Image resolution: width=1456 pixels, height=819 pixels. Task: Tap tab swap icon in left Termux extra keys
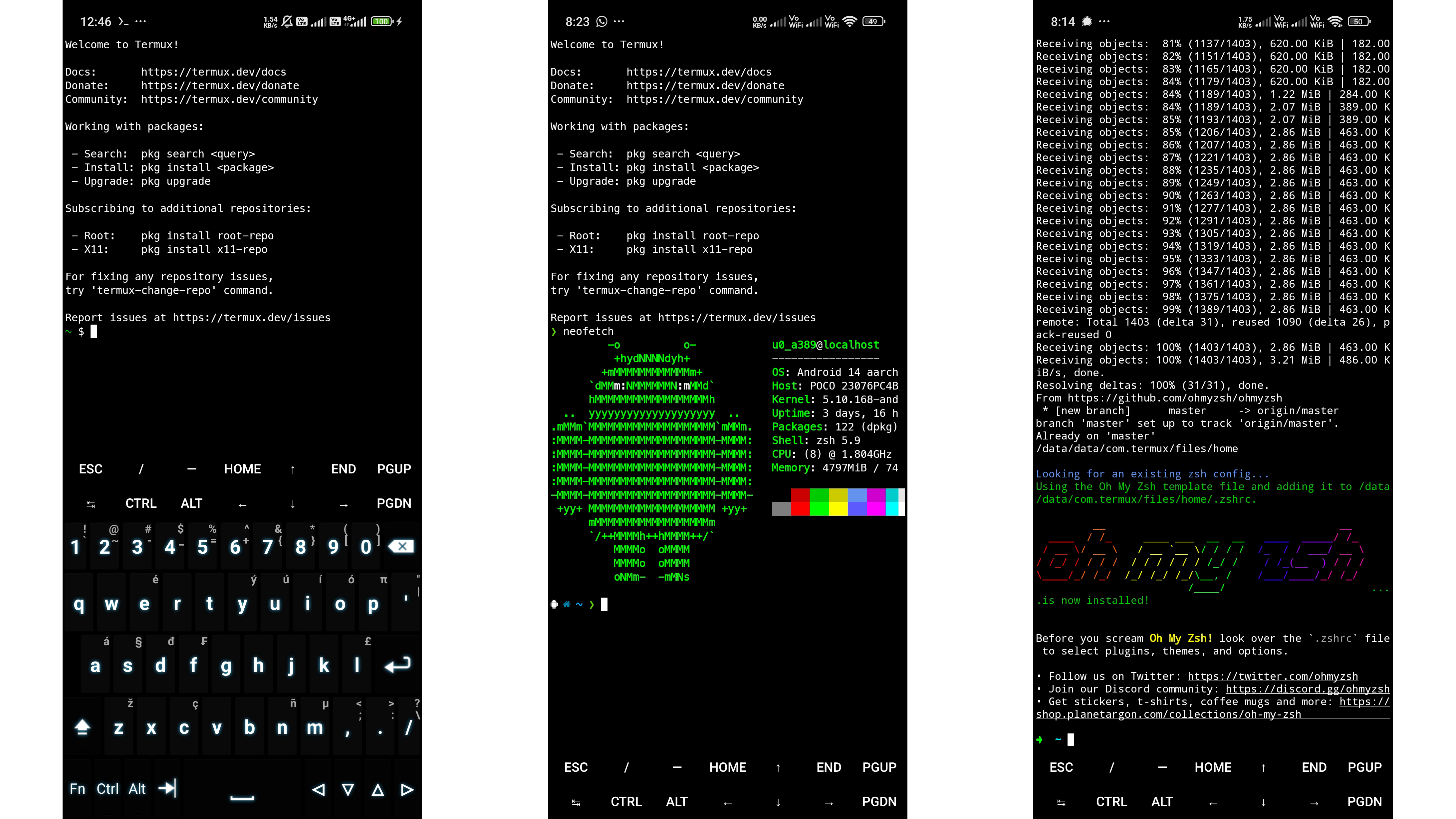click(x=91, y=504)
